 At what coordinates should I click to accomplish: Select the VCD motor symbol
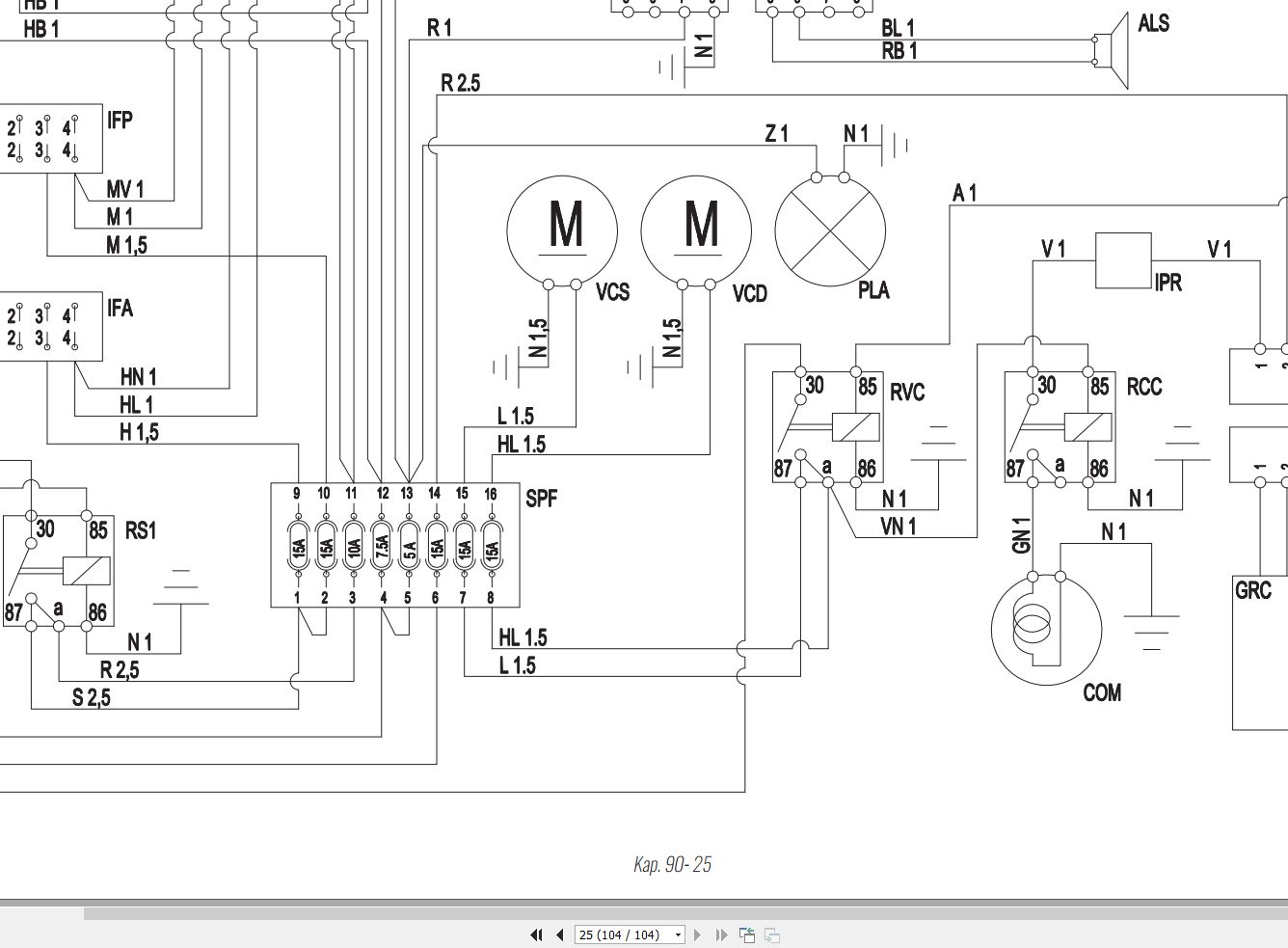click(x=696, y=230)
